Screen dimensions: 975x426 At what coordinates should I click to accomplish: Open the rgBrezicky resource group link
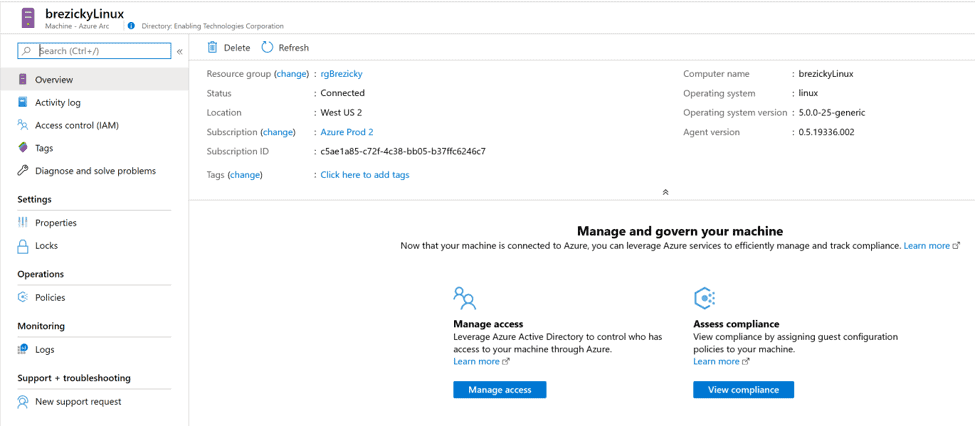(x=341, y=73)
